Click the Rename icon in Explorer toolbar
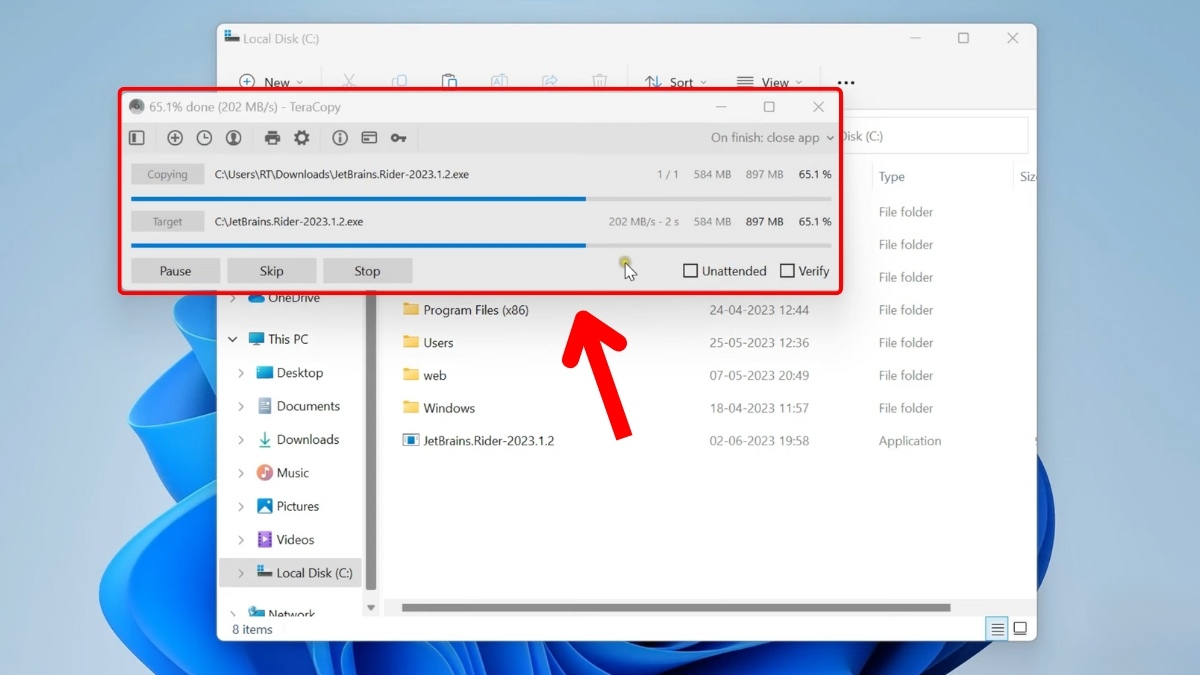The height and width of the screenshot is (675, 1200). [x=499, y=82]
